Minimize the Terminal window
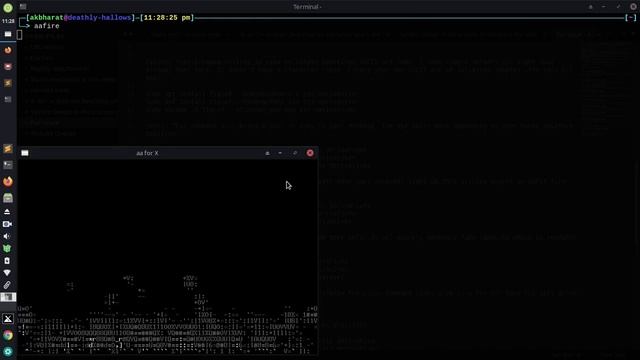Viewport: 640px width, 360px height. pos(604,7)
